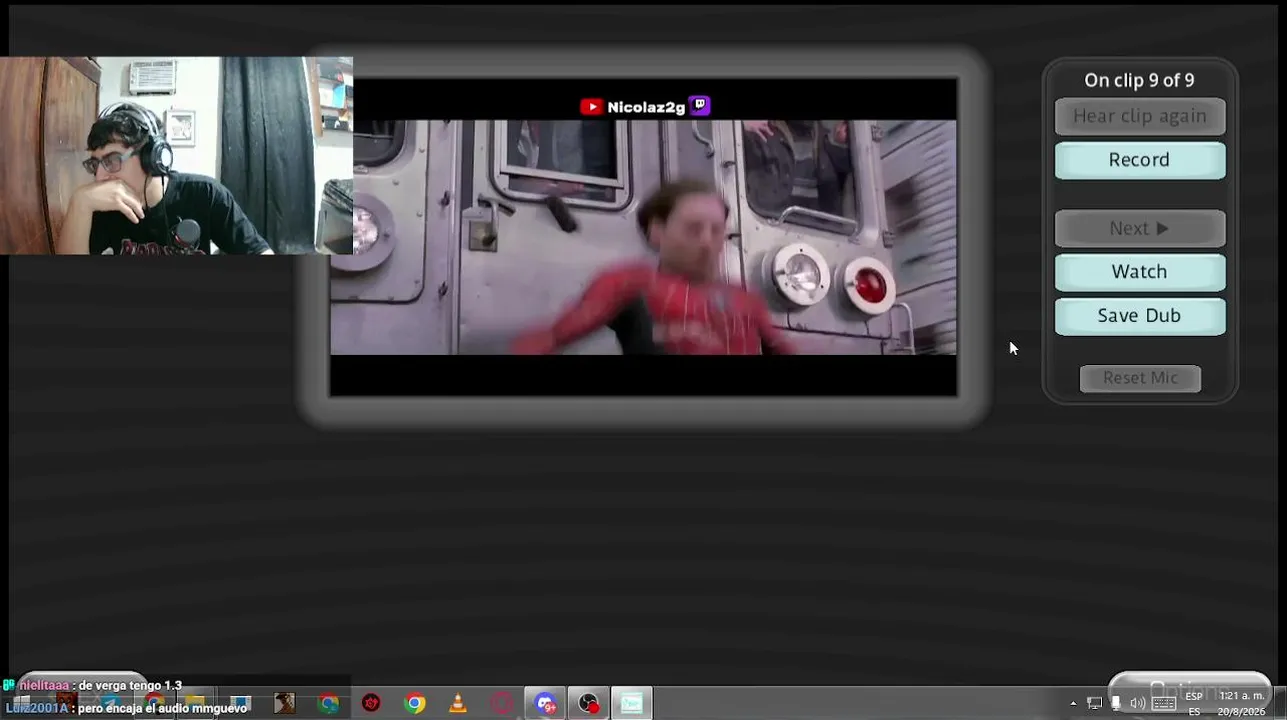This screenshot has width=1287, height=720.
Task: Open VLC media player from taskbar
Action: click(x=458, y=704)
